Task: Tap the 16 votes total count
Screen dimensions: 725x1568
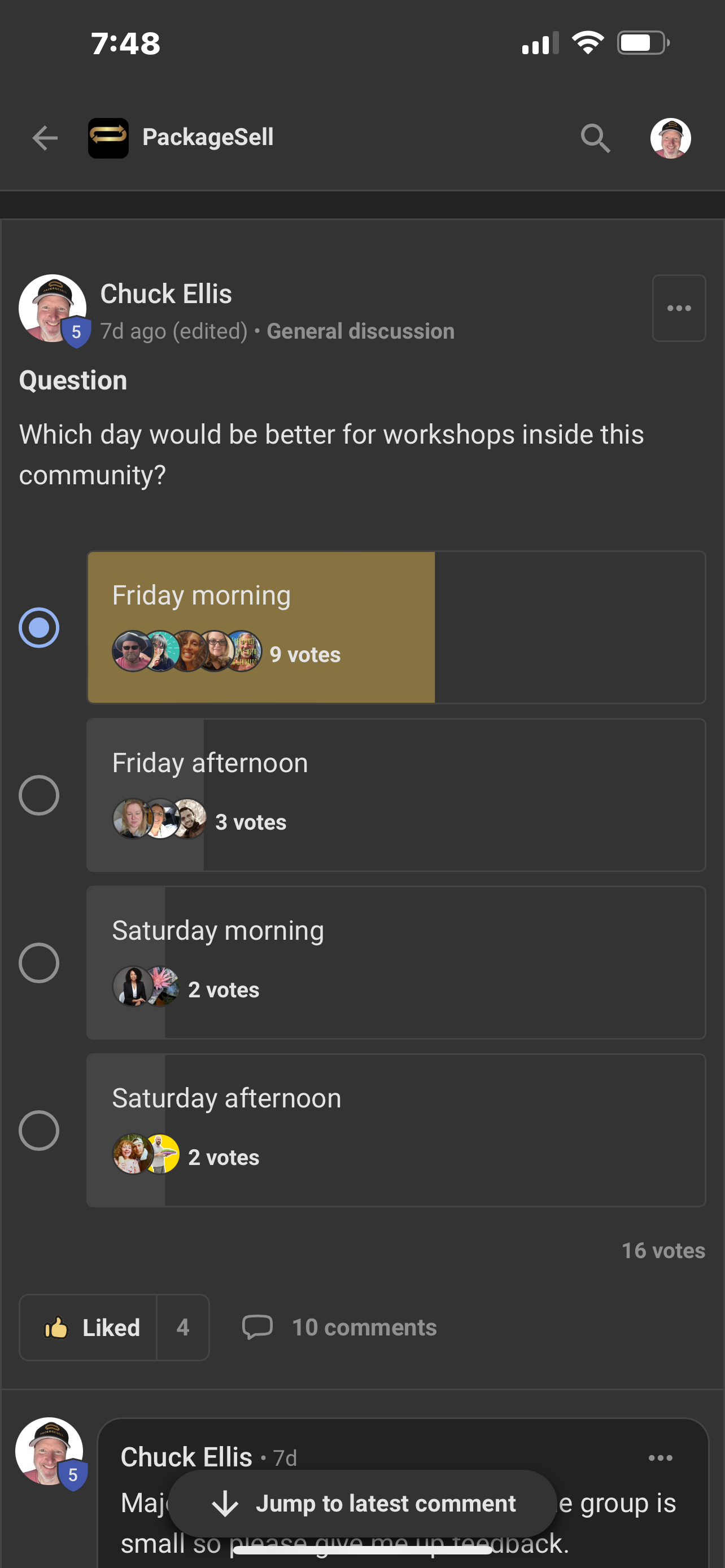Action: point(663,1251)
